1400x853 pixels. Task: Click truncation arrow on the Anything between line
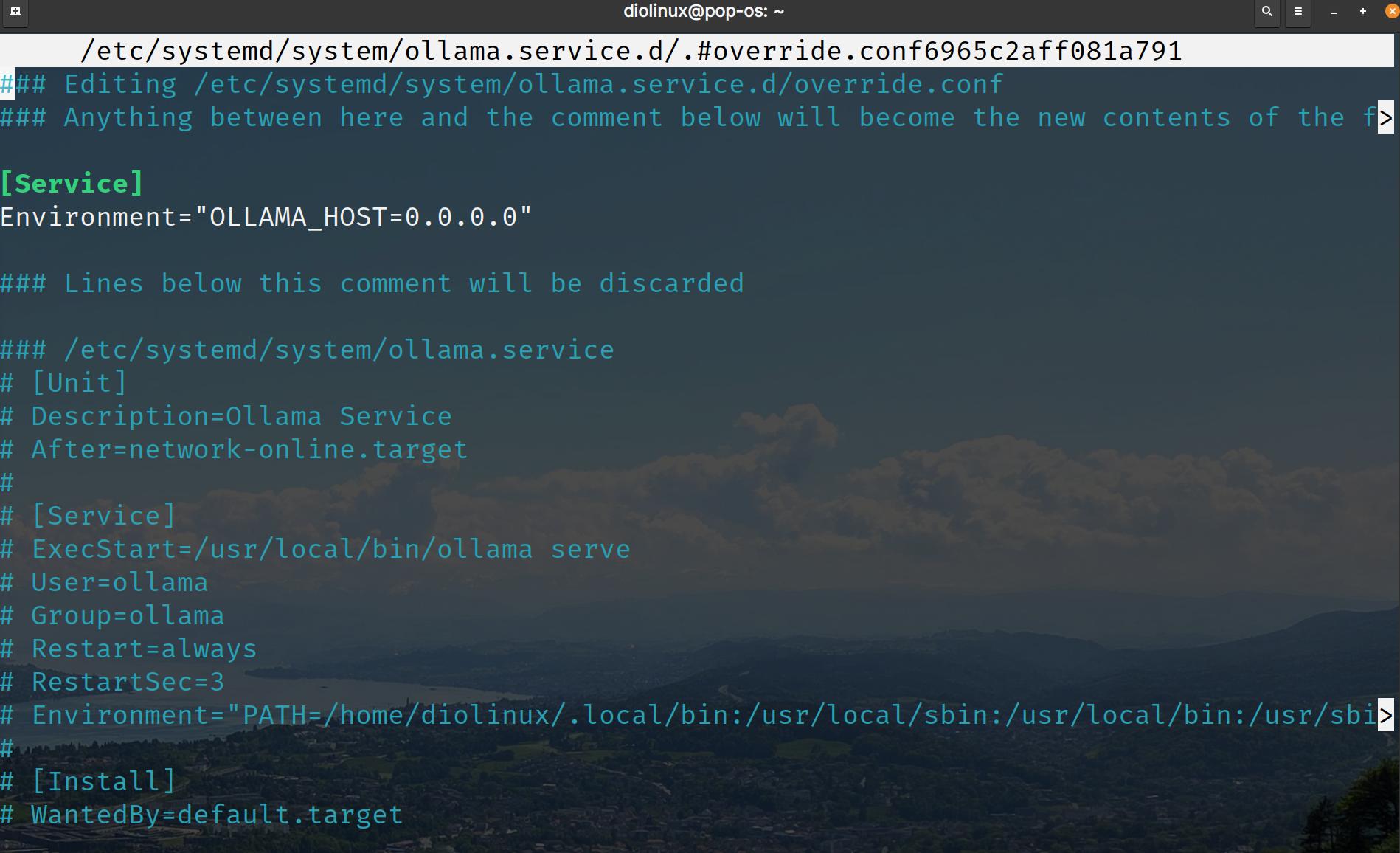(1385, 118)
